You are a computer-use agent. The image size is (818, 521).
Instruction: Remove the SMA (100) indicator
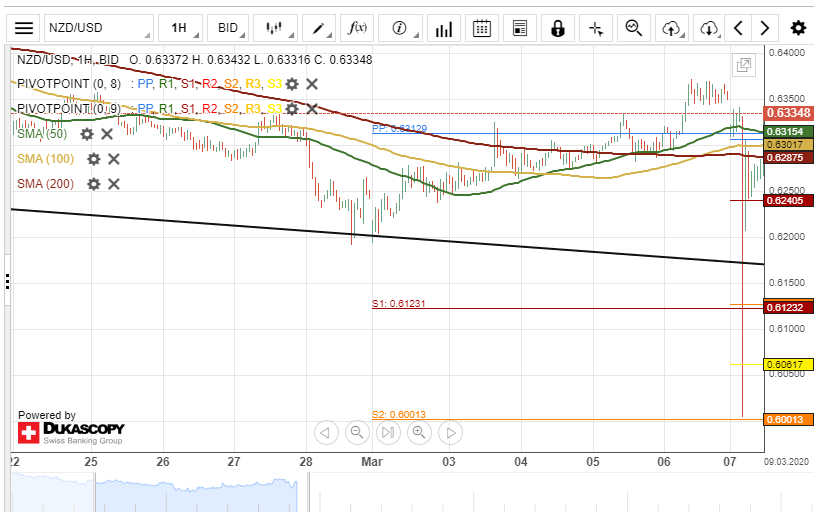114,159
